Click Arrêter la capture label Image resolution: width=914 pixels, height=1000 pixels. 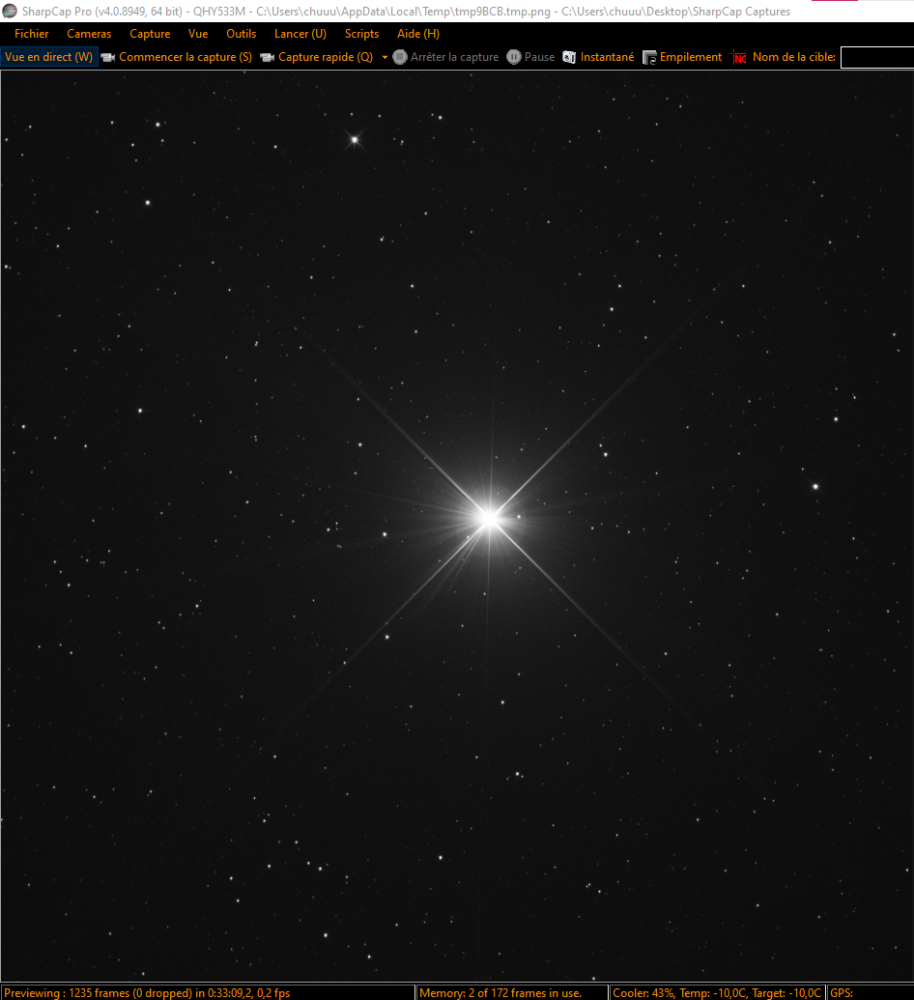[455, 57]
